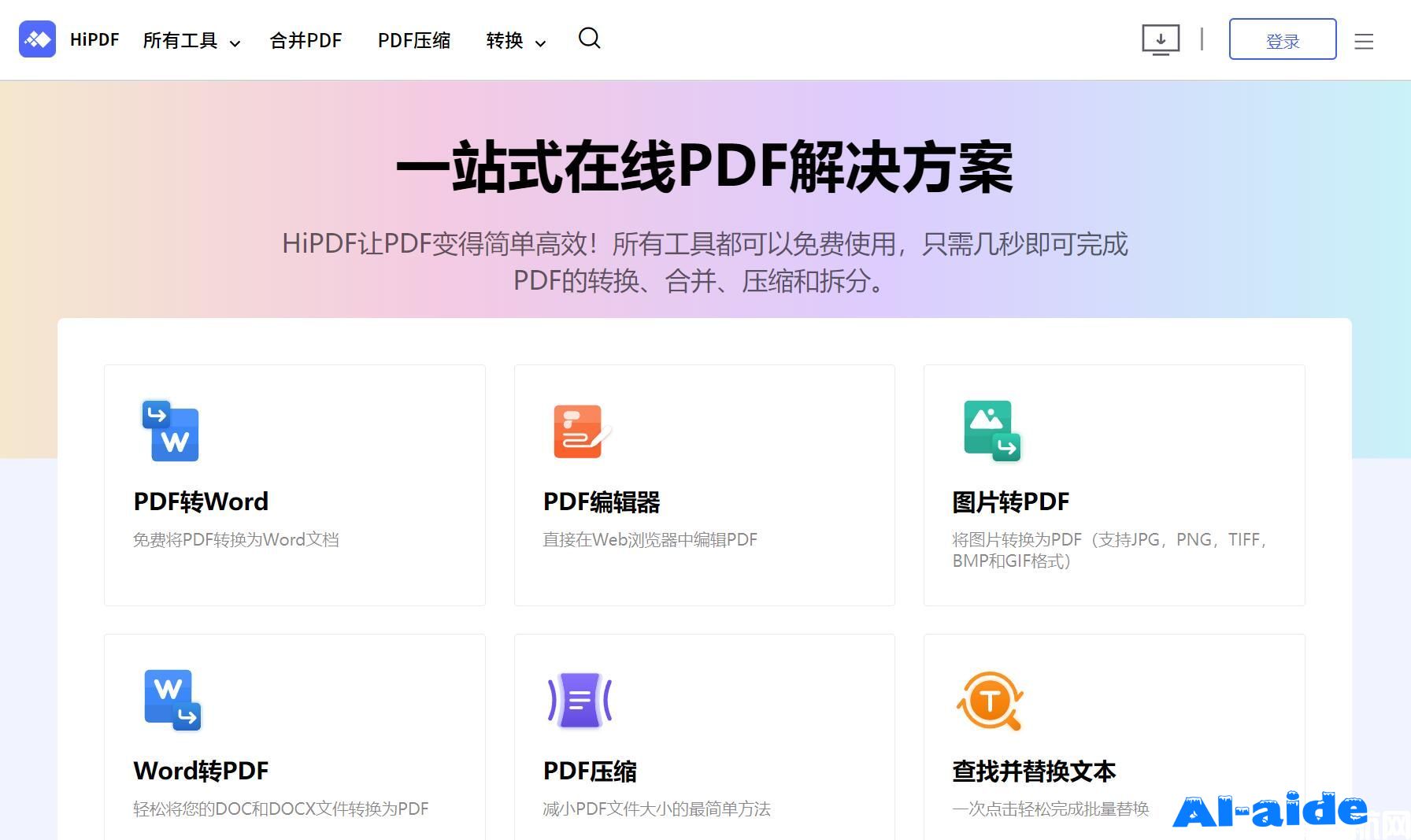Expand the 转换 dropdown menu

click(x=516, y=41)
